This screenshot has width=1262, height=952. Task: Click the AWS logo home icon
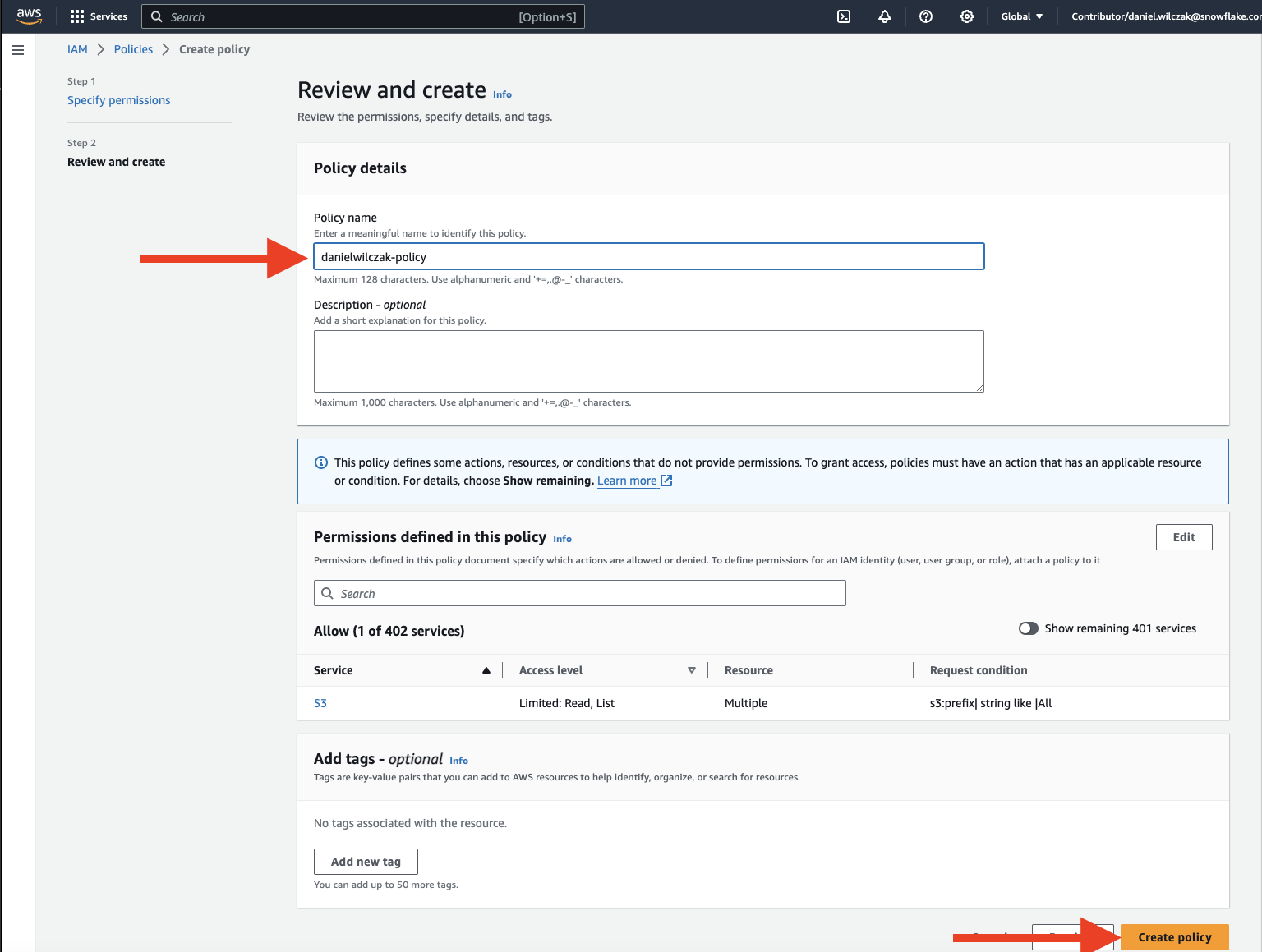[29, 16]
